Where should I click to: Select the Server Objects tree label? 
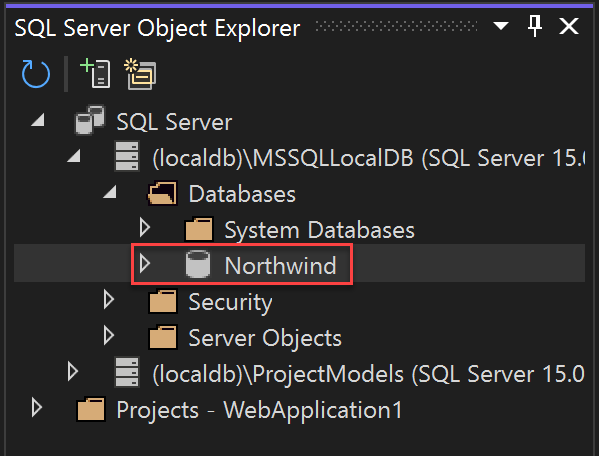pos(265,338)
